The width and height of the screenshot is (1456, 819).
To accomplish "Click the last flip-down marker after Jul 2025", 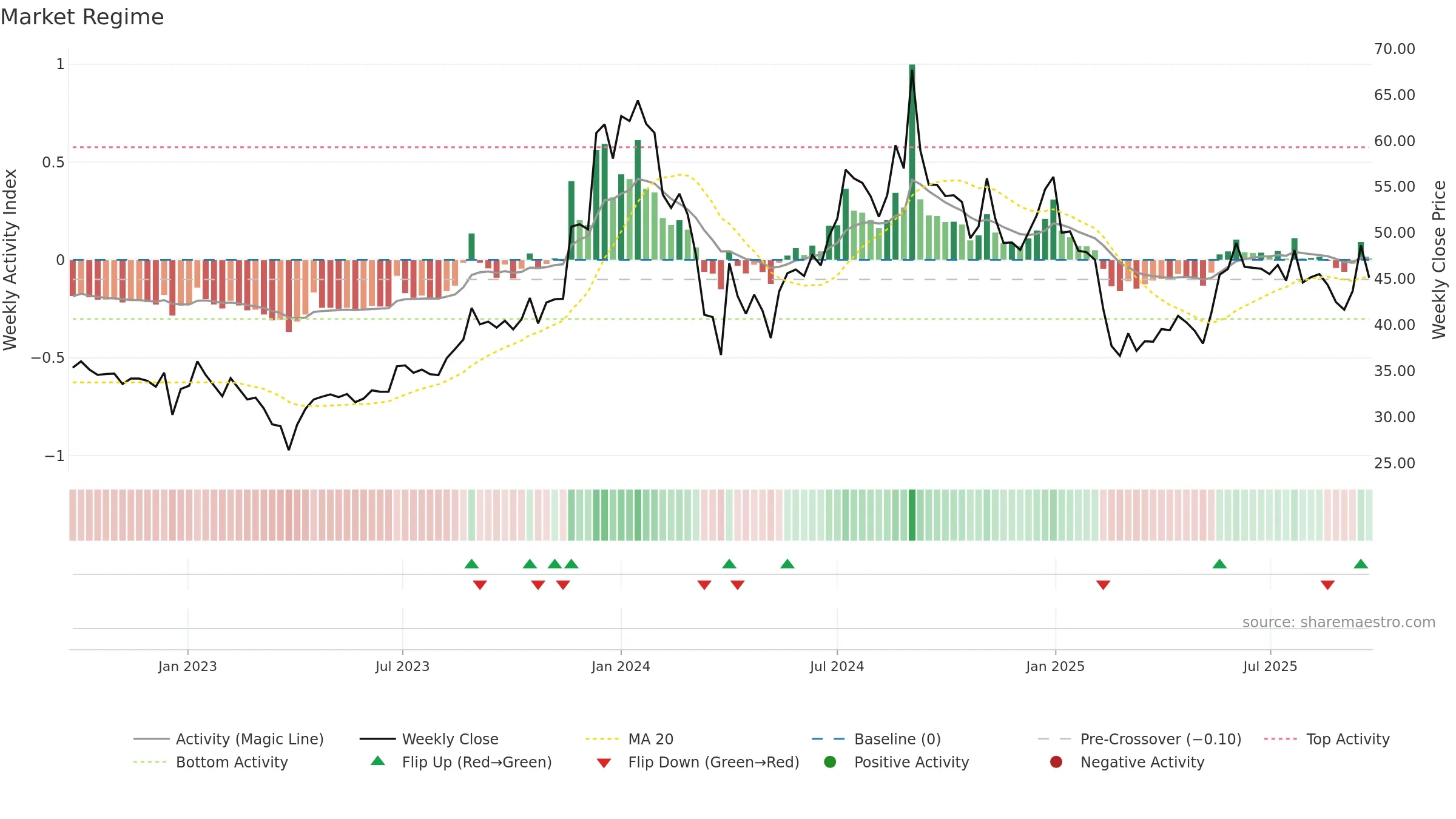I will [1327, 585].
